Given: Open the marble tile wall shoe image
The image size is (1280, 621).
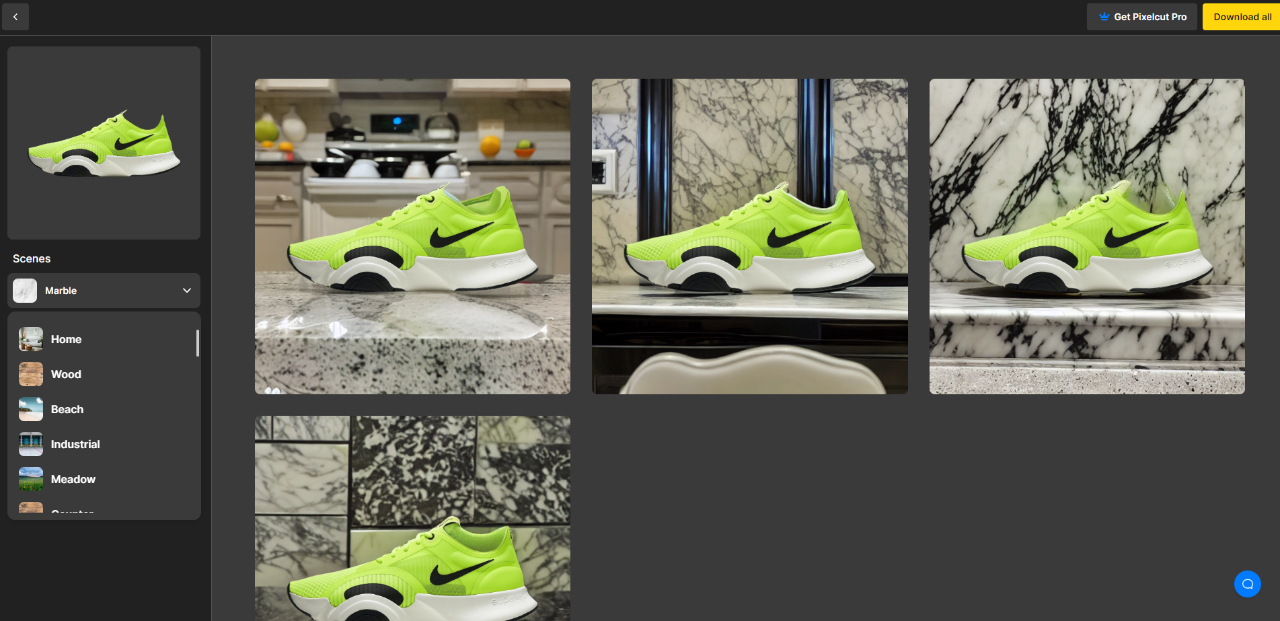Looking at the screenshot, I should pos(413,518).
